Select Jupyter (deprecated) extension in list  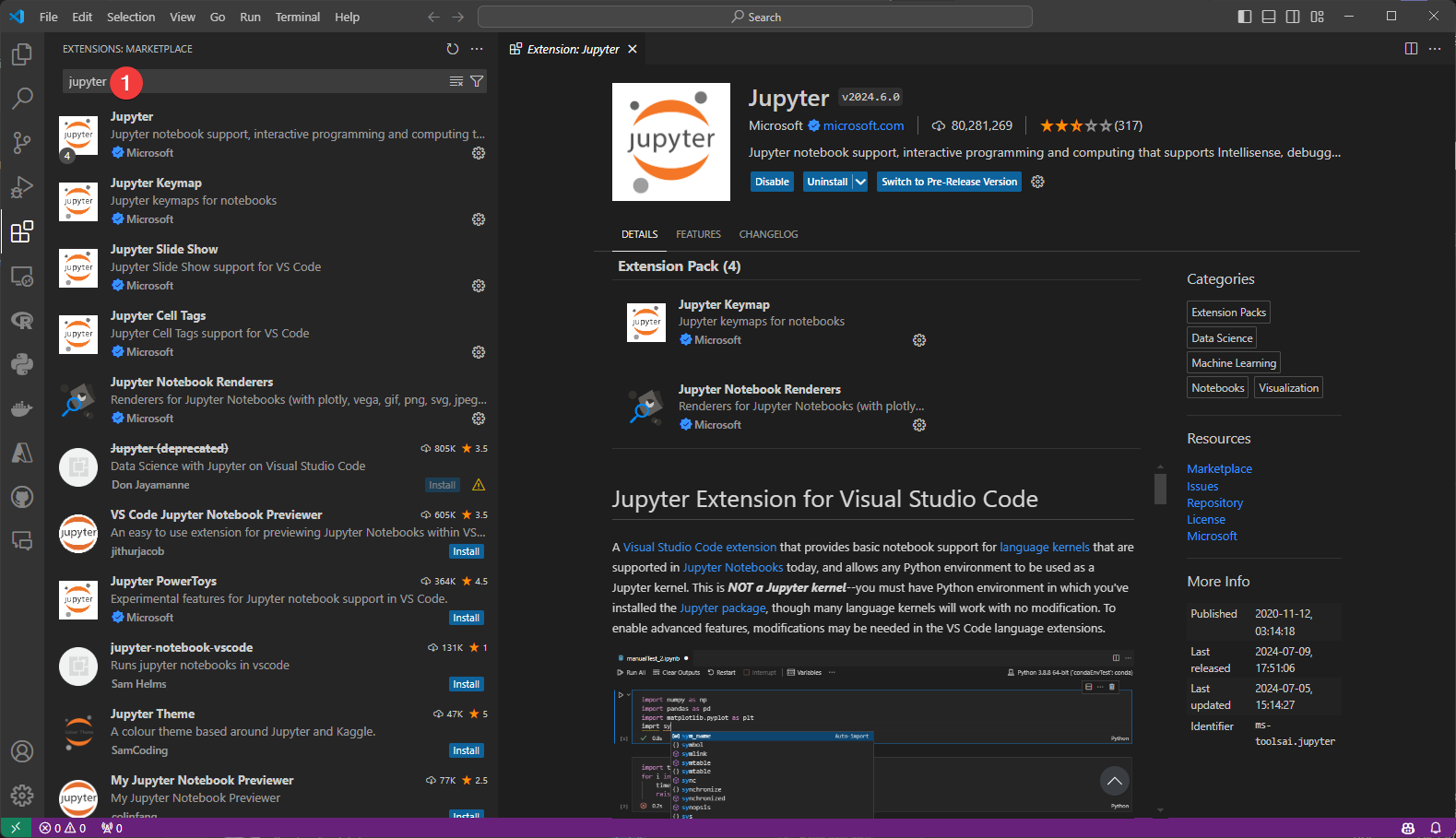coord(271,466)
